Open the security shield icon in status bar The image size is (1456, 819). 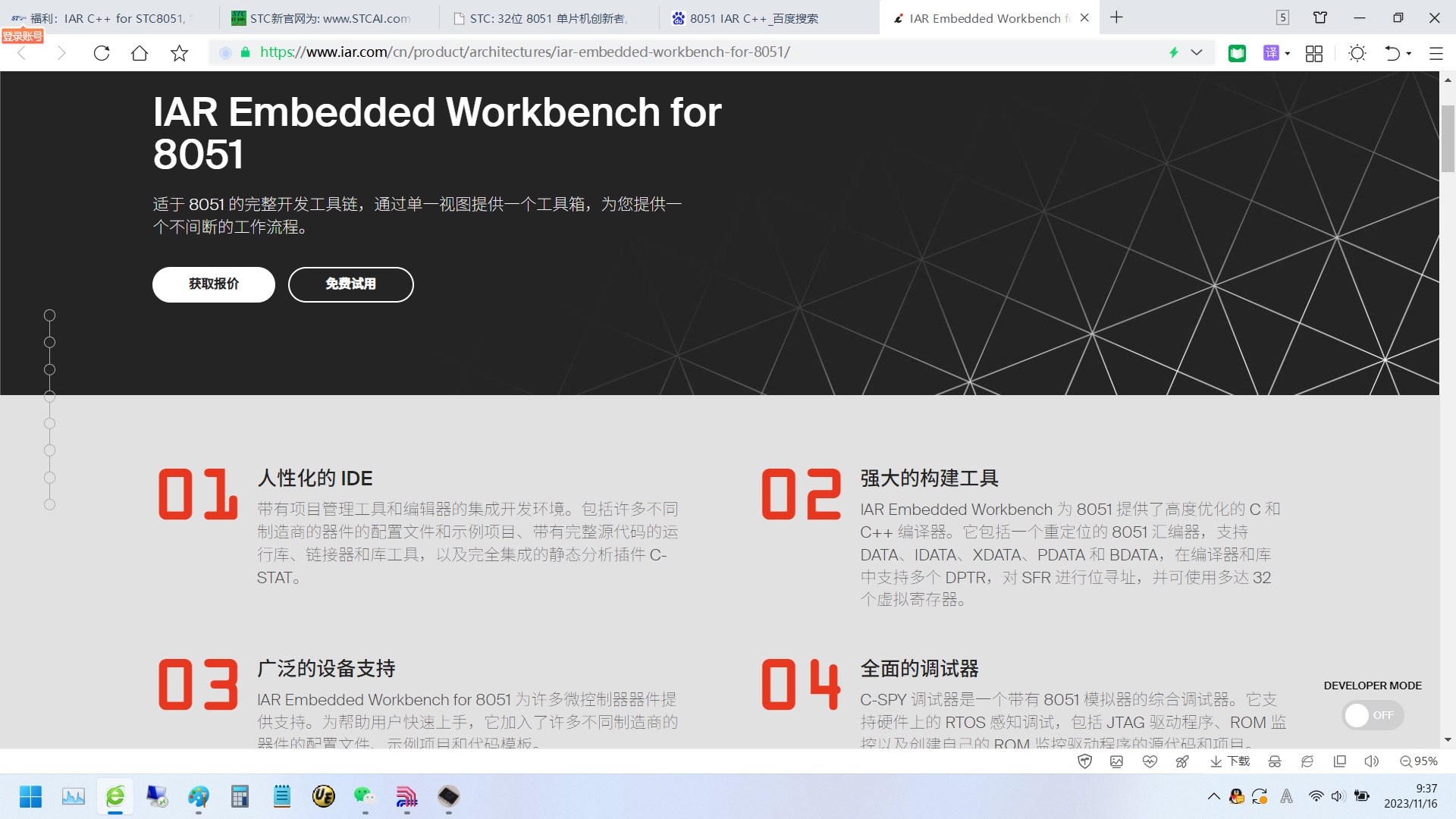pos(1084,761)
